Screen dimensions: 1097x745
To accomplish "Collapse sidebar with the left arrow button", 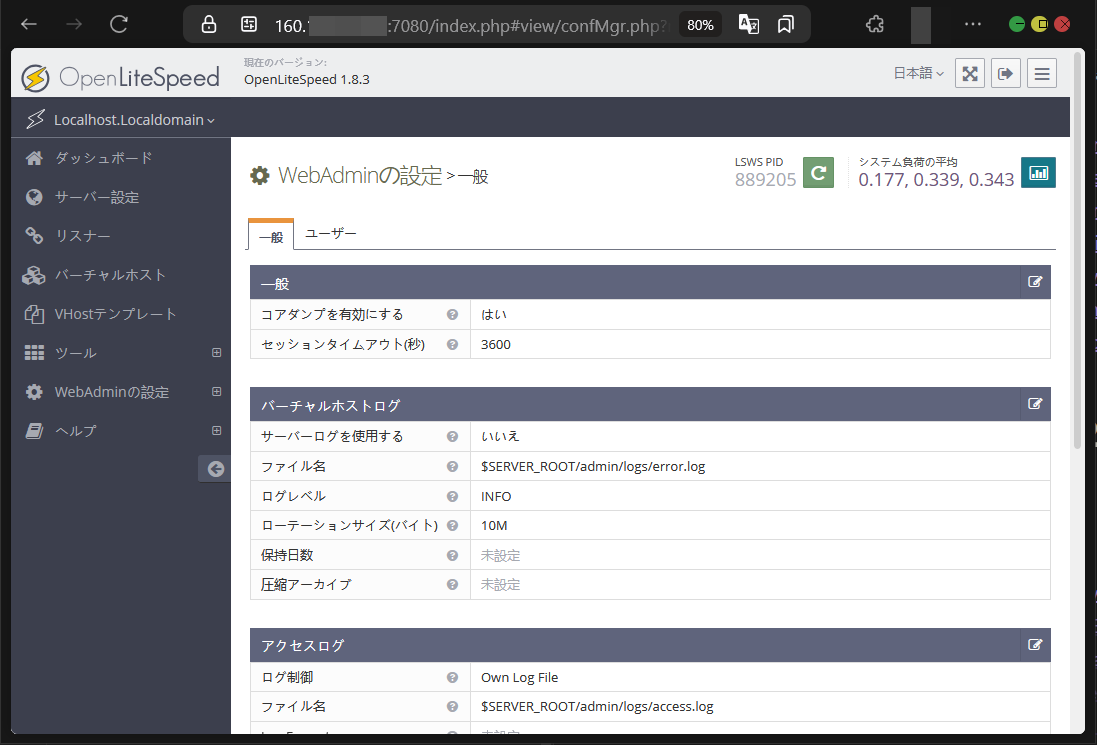I will [x=215, y=469].
